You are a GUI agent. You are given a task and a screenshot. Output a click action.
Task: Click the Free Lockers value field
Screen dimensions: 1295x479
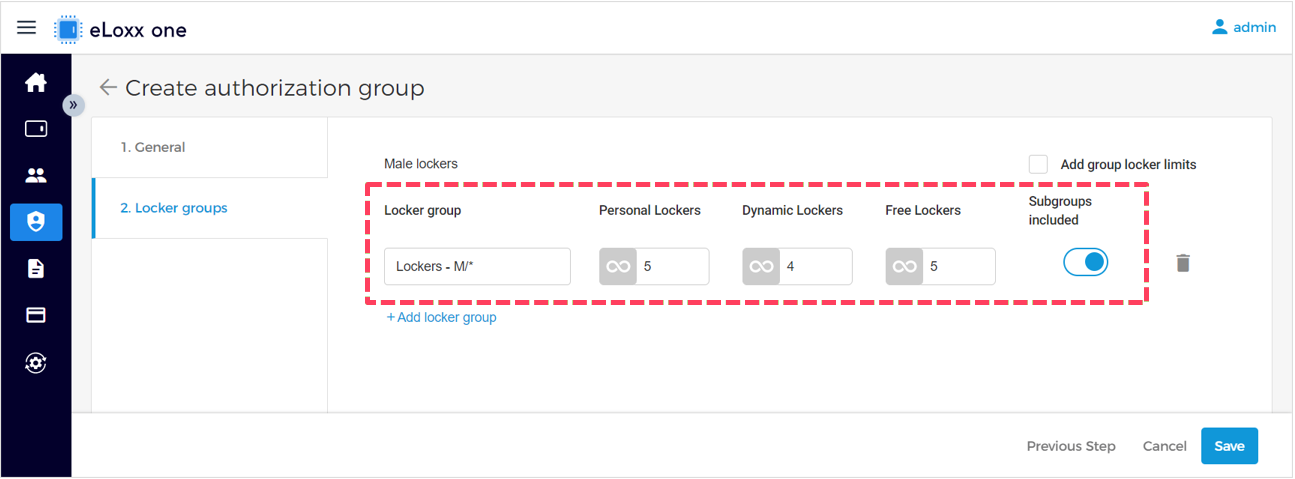tap(959, 266)
